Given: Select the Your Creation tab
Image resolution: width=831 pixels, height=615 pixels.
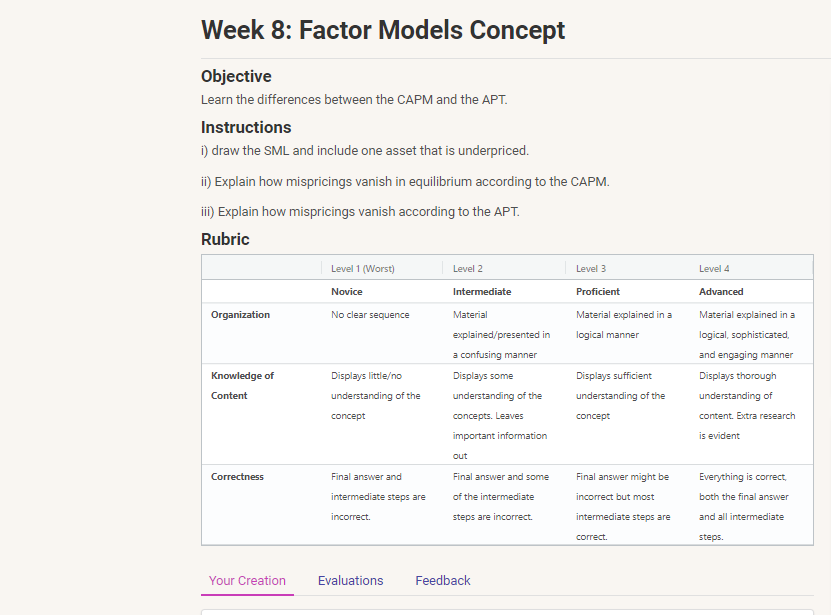Looking at the screenshot, I should [x=247, y=580].
